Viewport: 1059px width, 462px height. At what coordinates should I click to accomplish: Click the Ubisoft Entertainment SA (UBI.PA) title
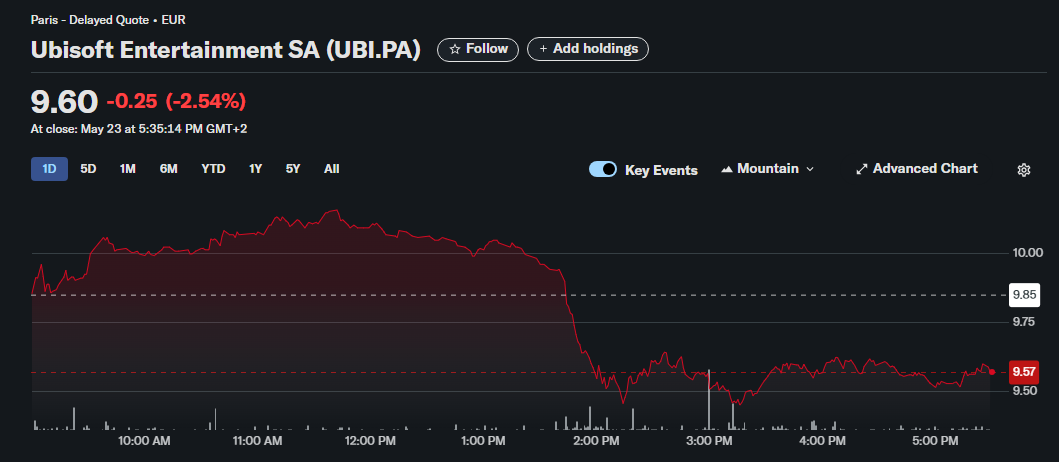click(226, 51)
